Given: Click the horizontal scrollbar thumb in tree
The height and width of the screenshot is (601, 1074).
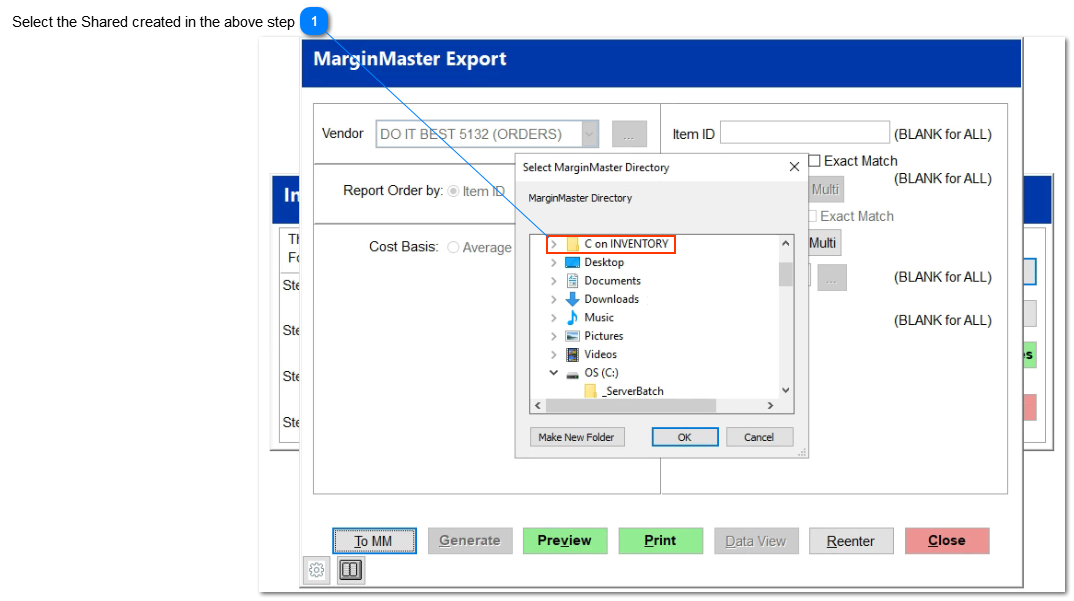Looking at the screenshot, I should (631, 406).
